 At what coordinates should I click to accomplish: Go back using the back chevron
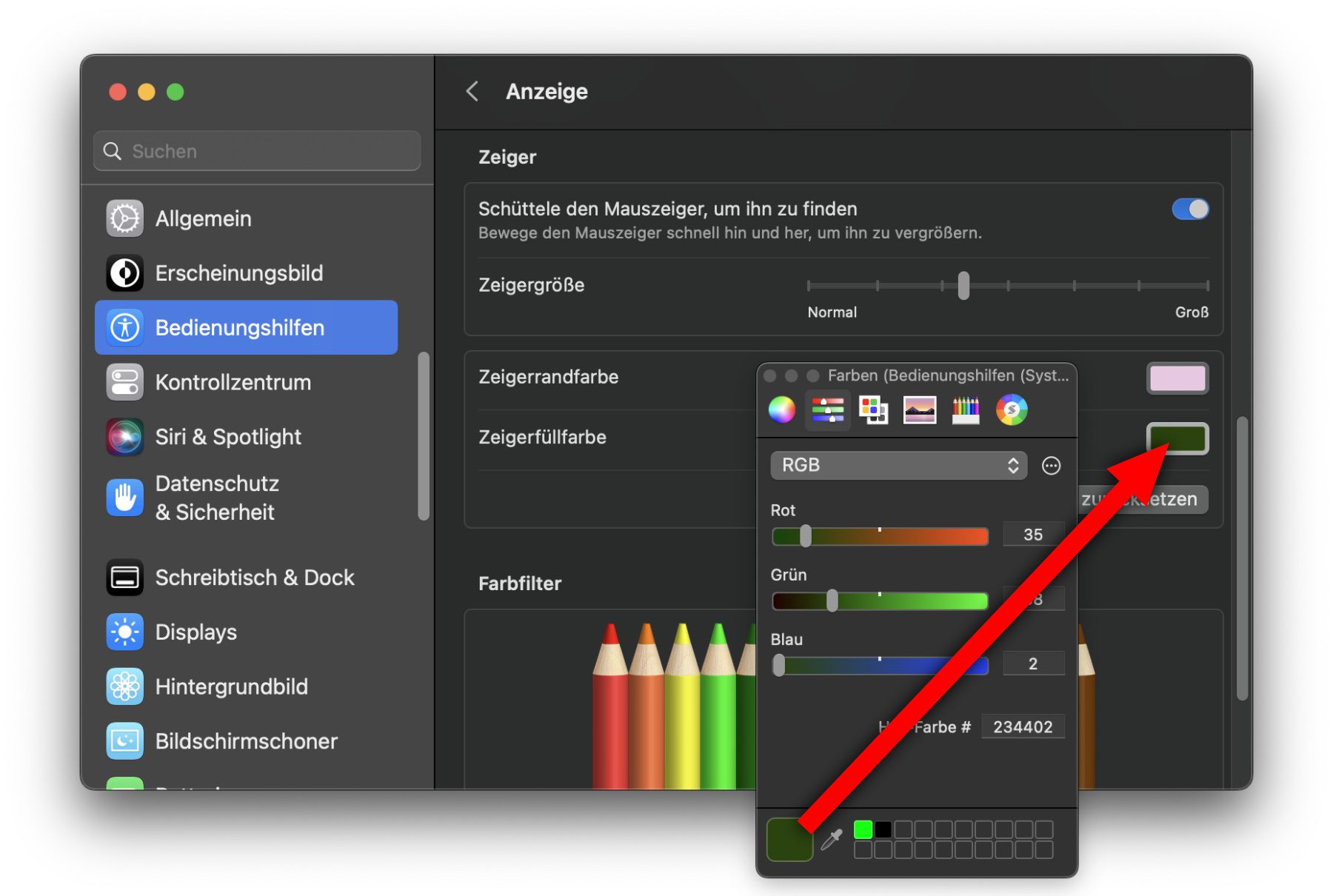tap(472, 92)
